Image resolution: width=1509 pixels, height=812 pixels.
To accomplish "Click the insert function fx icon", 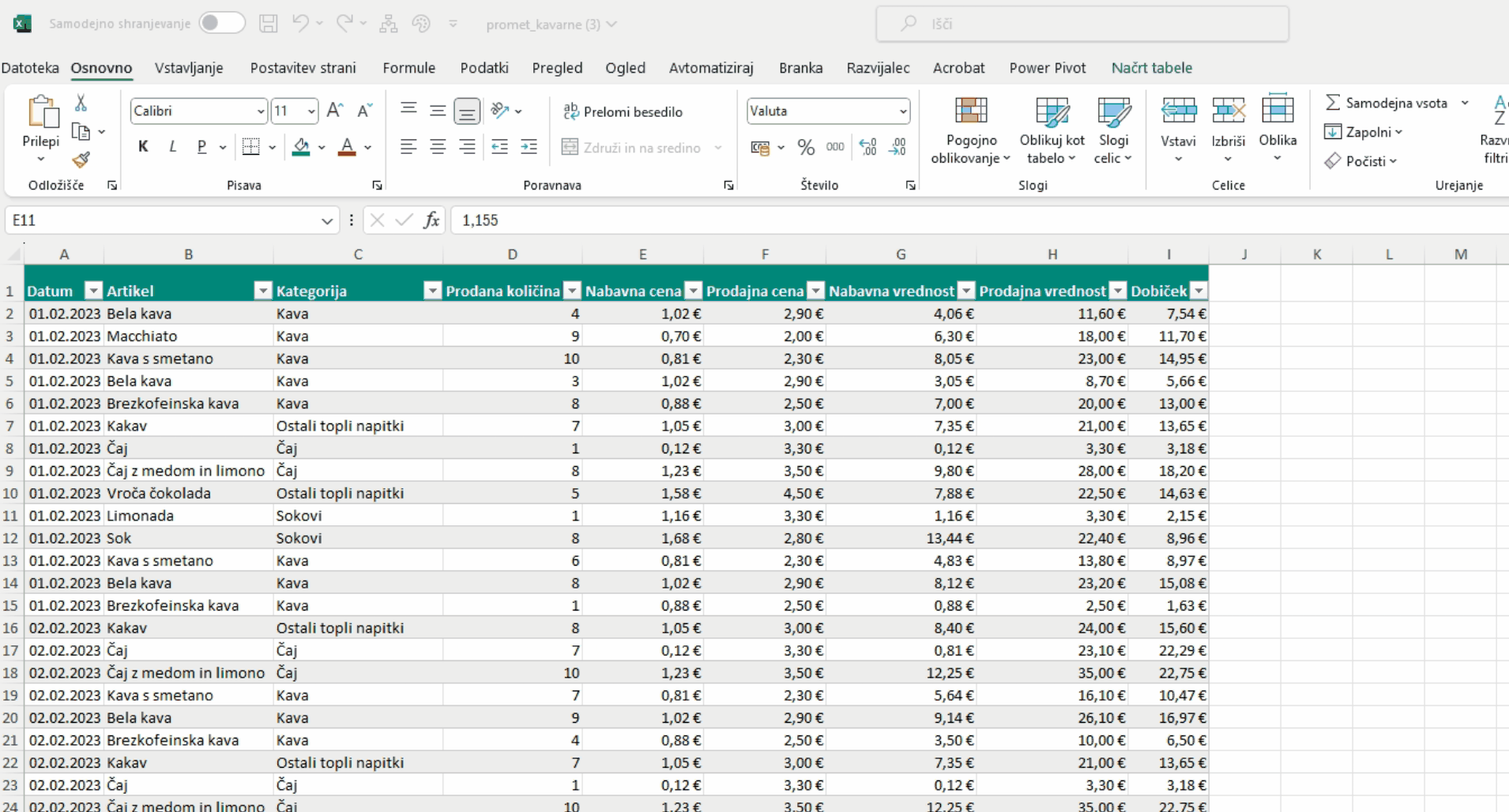I will 431,220.
